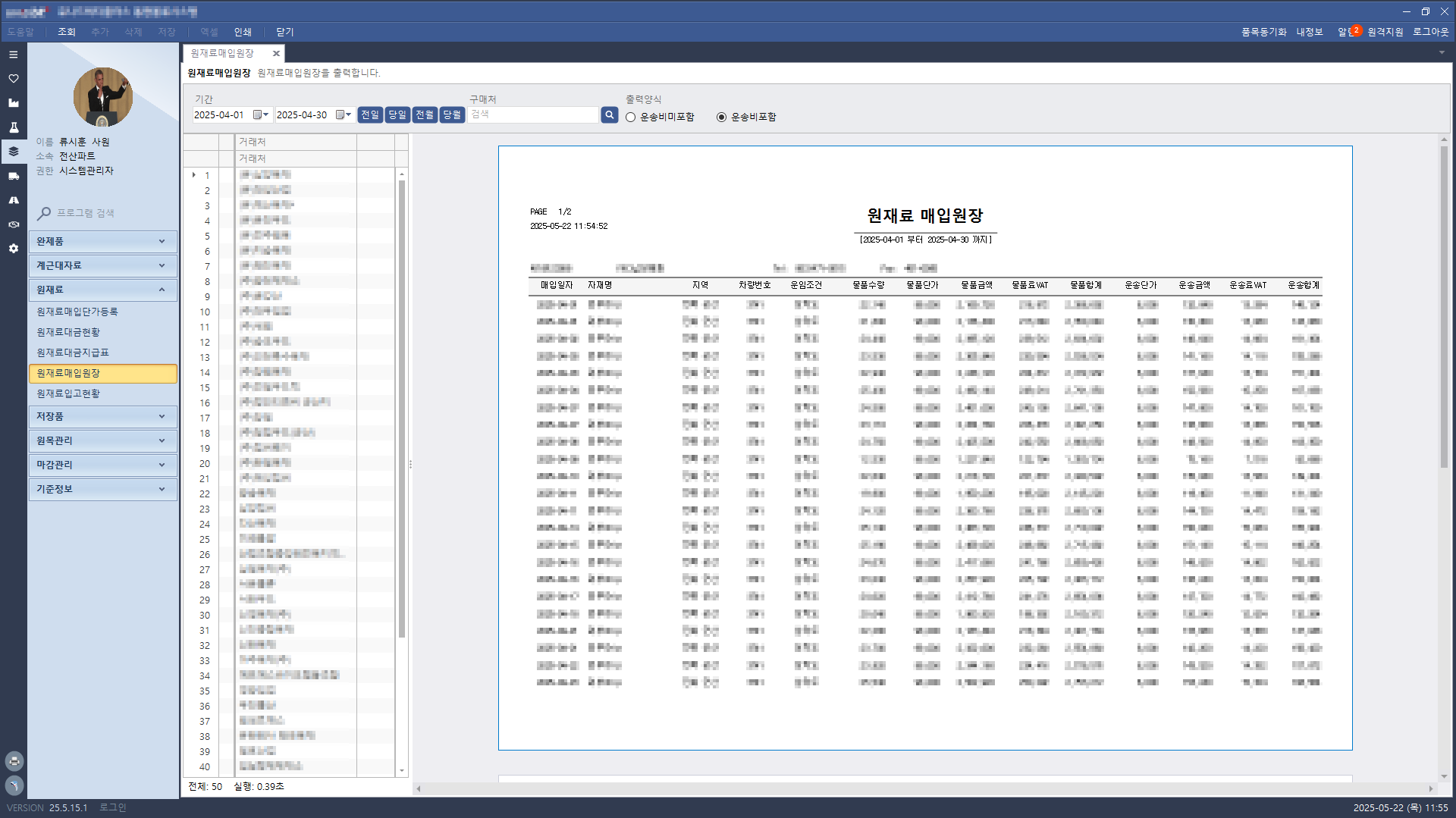
Task: Click the program search magnifier icon
Action: (44, 214)
